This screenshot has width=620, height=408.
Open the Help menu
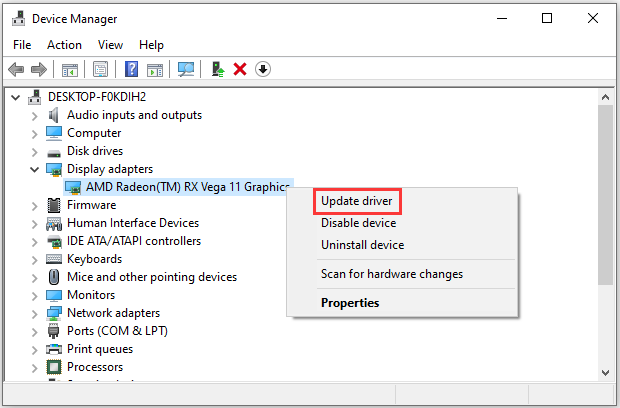coord(151,45)
